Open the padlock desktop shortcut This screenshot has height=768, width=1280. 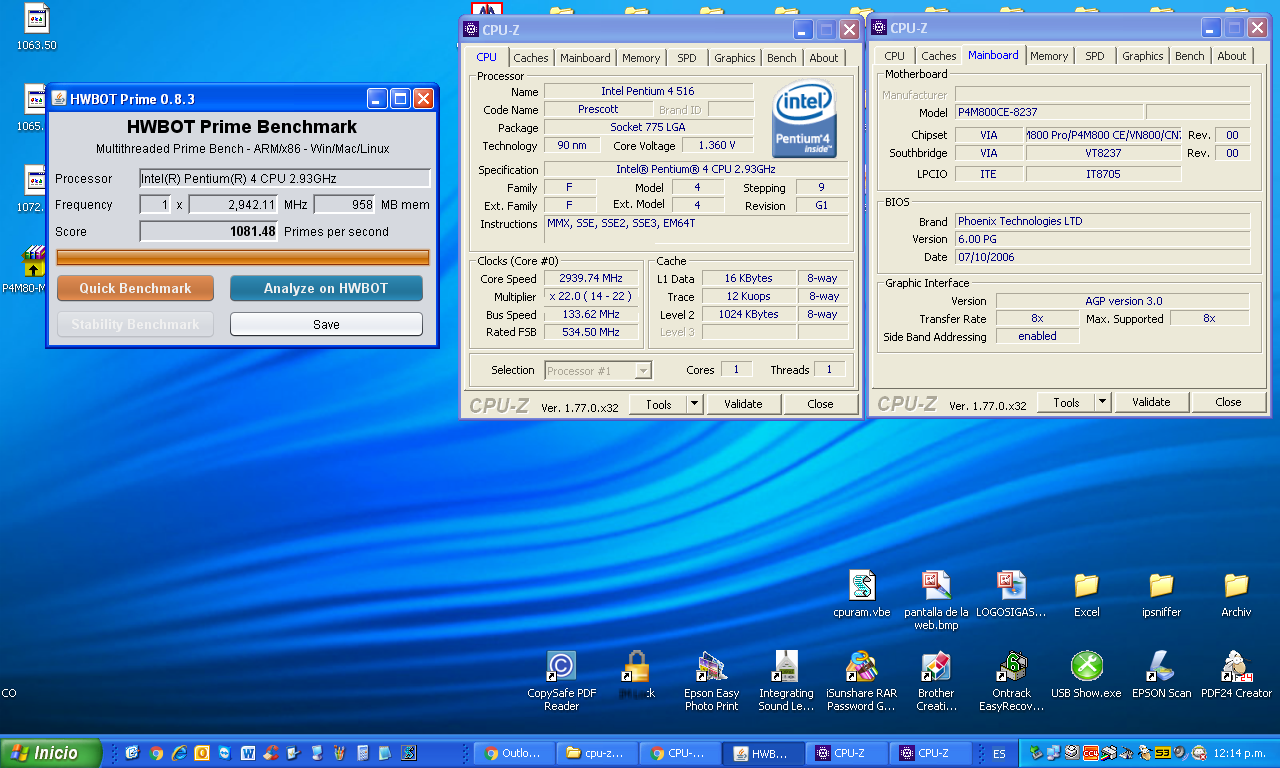click(636, 675)
